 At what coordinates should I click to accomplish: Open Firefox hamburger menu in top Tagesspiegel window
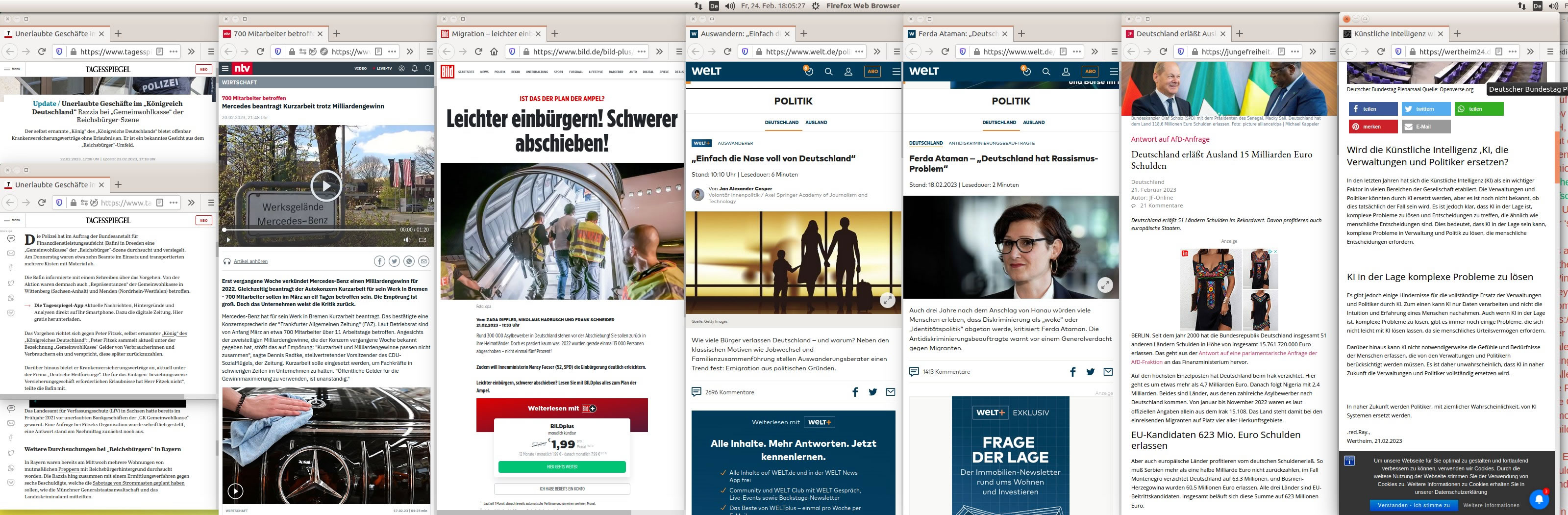pyautogui.click(x=211, y=51)
